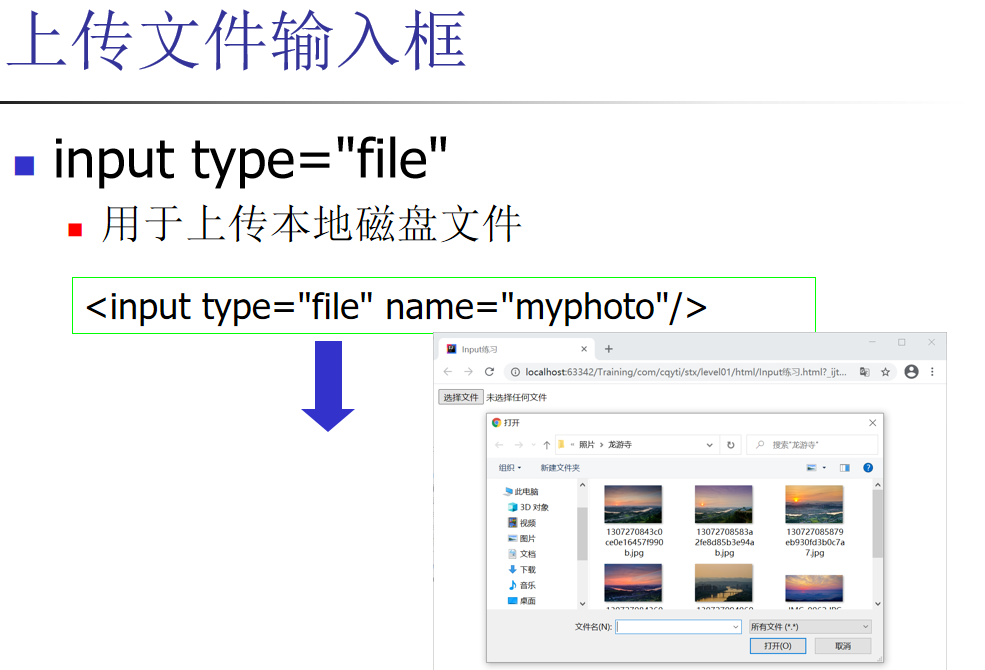Screen dimensions: 985x670
Task: Select the second-row left sunset thumbnail
Action: (633, 583)
